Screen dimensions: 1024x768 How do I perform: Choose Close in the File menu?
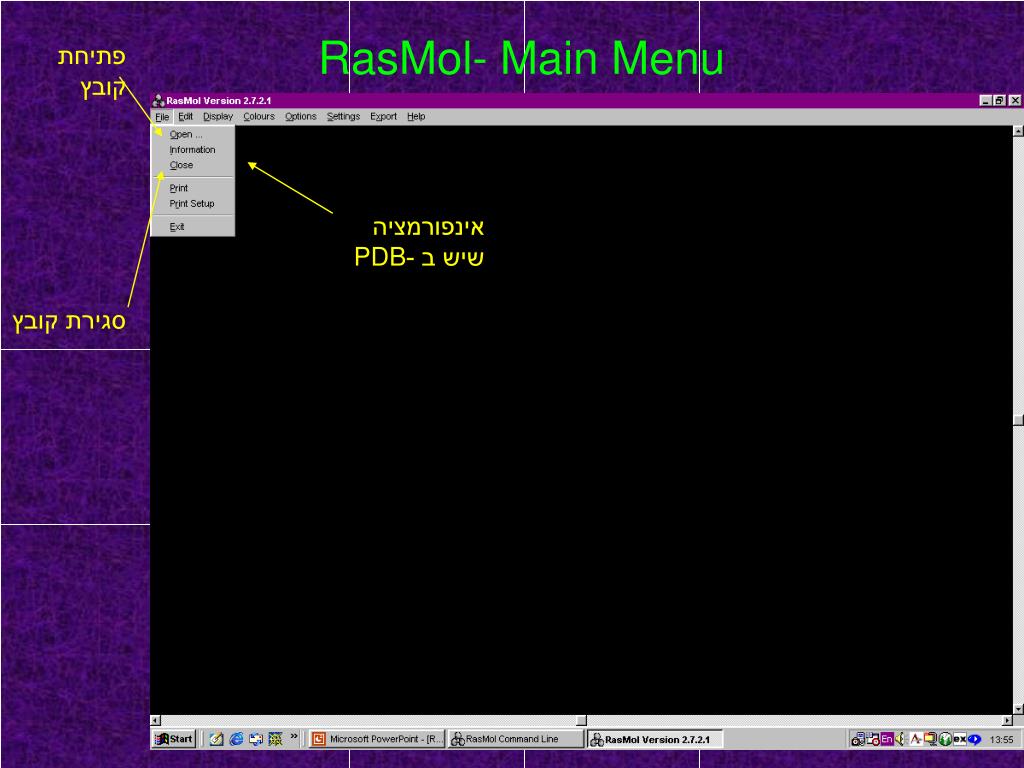tap(193, 165)
